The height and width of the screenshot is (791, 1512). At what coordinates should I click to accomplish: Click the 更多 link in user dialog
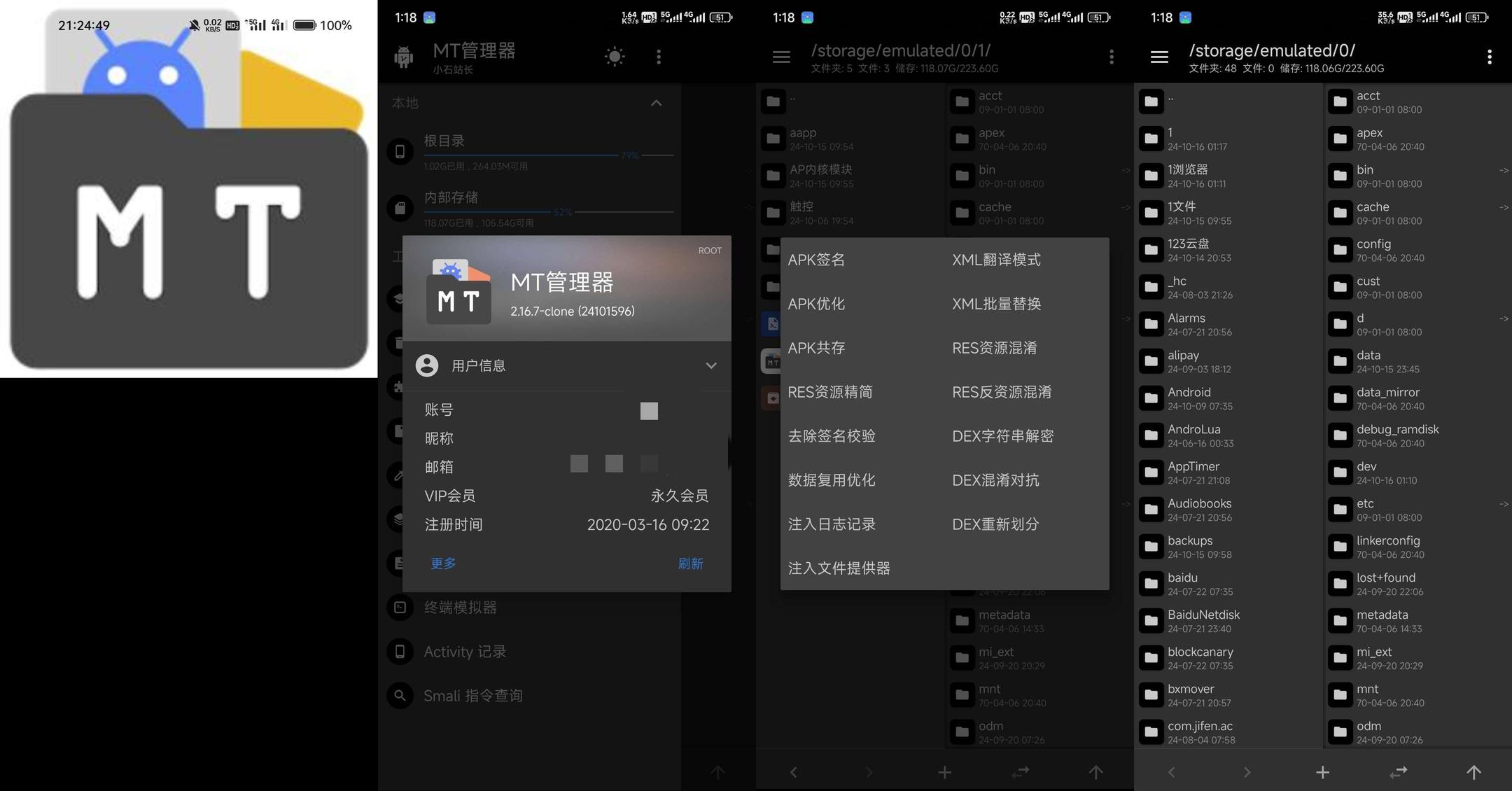(443, 563)
